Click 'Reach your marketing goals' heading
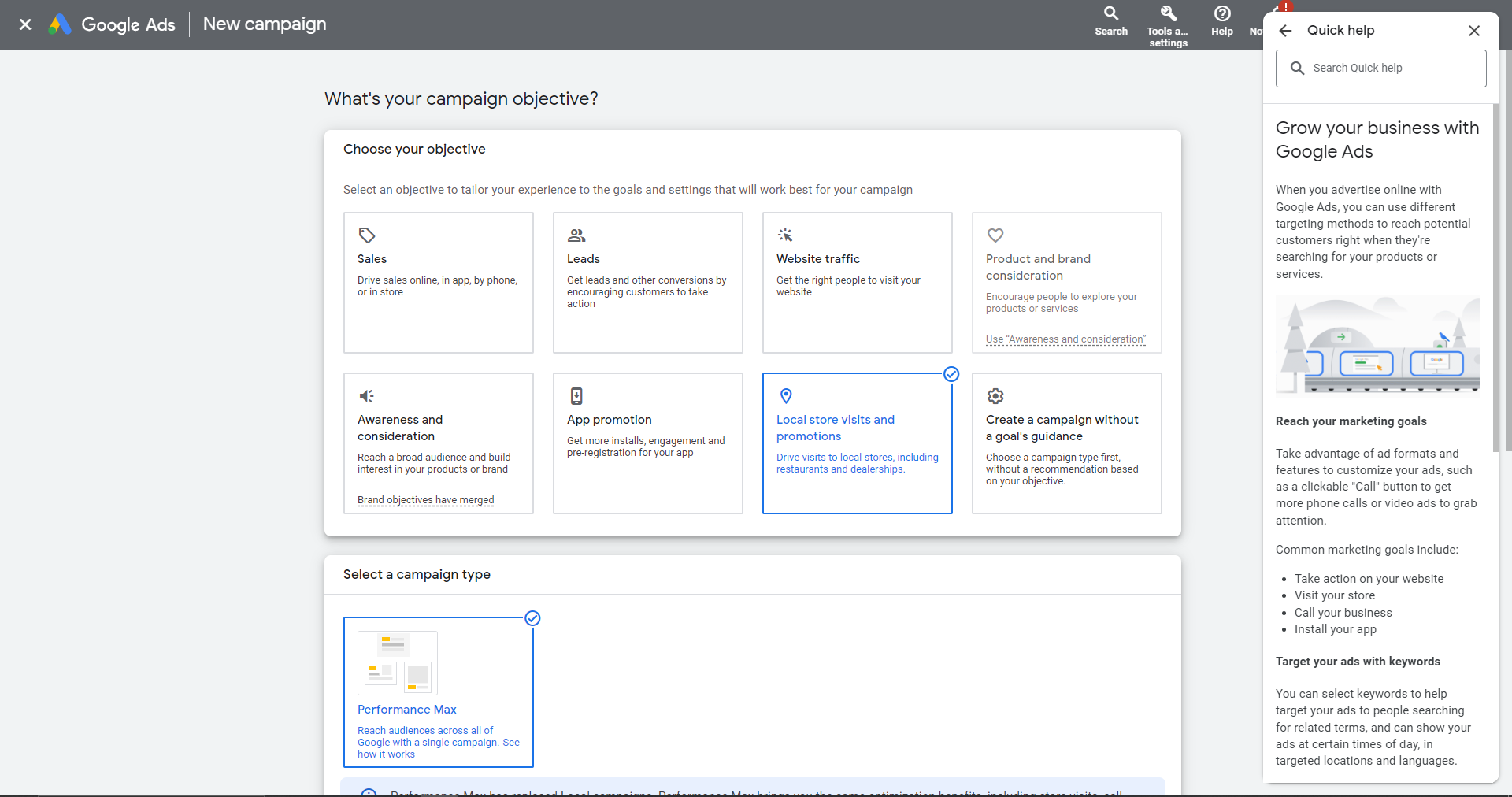Image resolution: width=1512 pixels, height=797 pixels. pos(1351,421)
